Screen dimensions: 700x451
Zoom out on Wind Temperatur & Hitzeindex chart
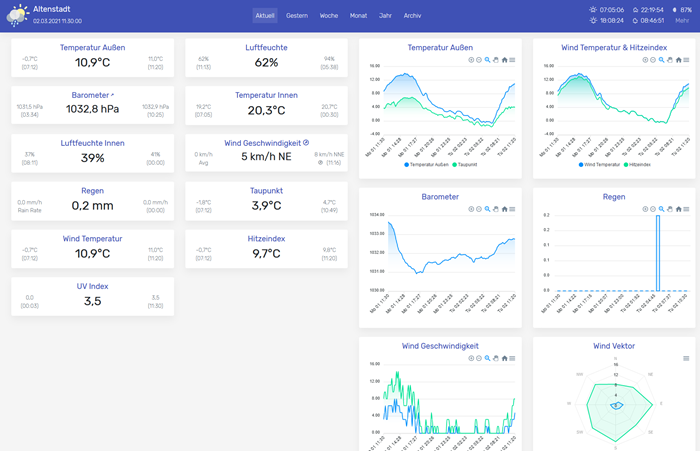click(653, 60)
